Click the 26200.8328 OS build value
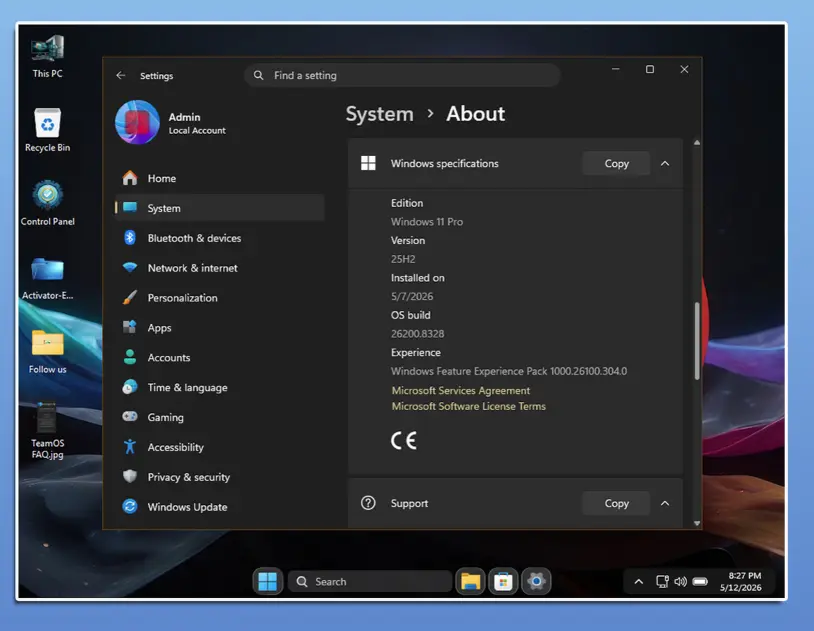Screen dimensions: 814x631 417,333
